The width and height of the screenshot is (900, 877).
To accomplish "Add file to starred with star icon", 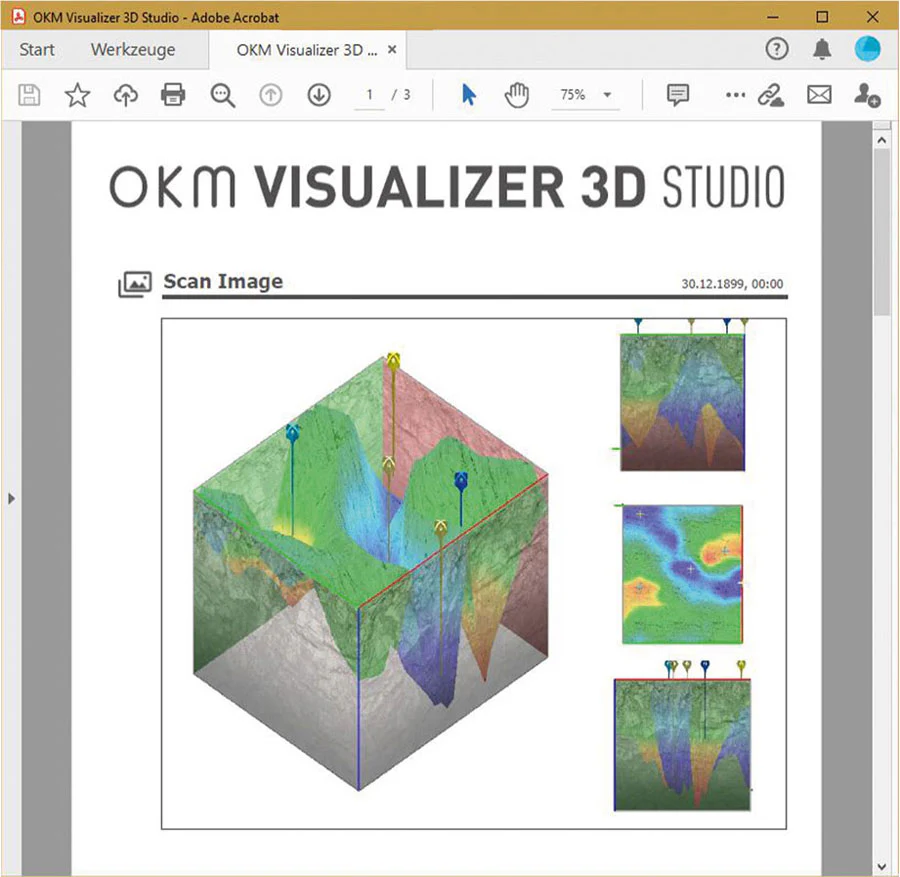I will [77, 95].
